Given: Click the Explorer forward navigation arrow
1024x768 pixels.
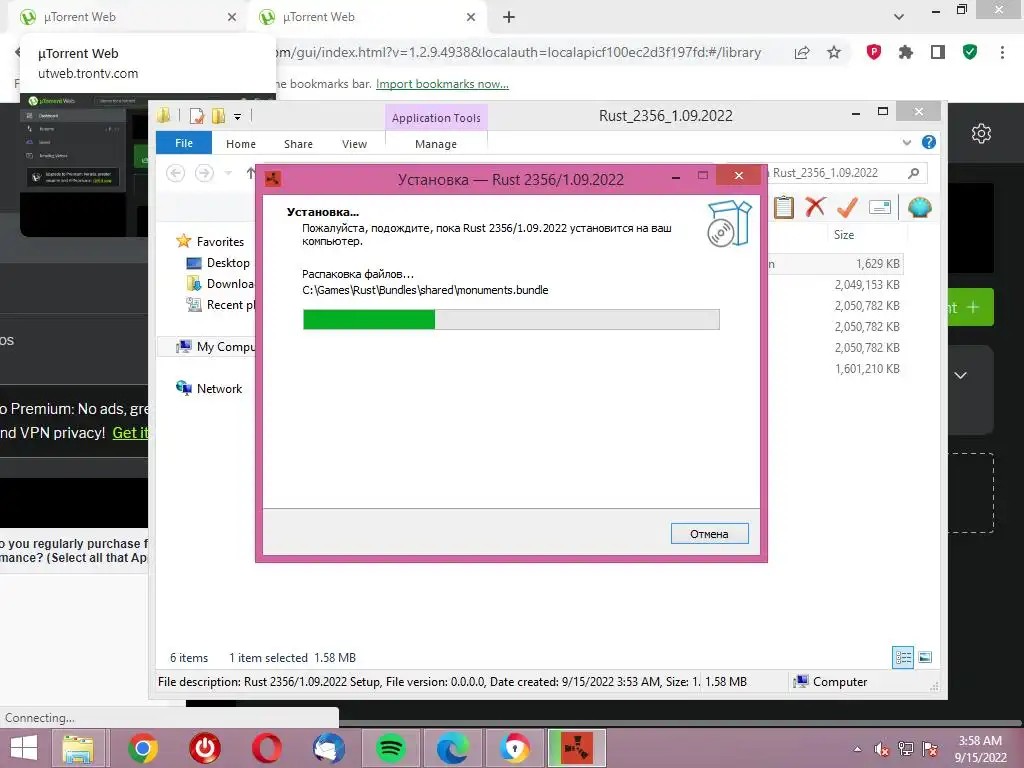Looking at the screenshot, I should [204, 173].
